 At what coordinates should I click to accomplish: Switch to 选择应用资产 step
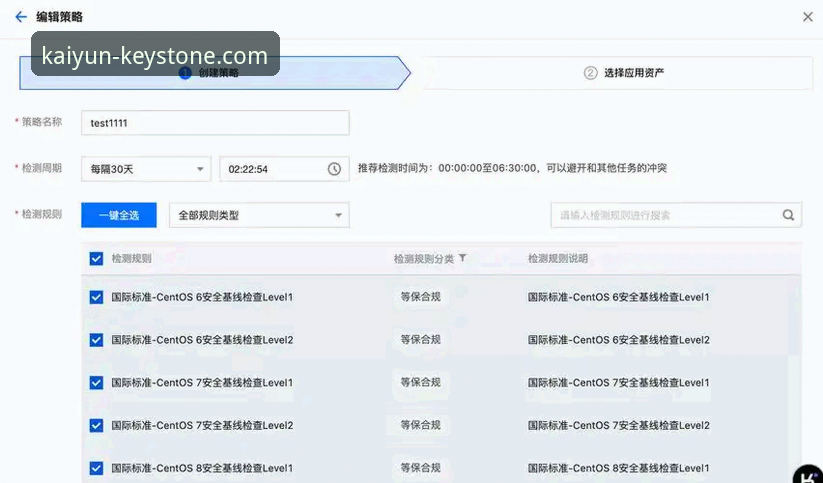click(633, 73)
